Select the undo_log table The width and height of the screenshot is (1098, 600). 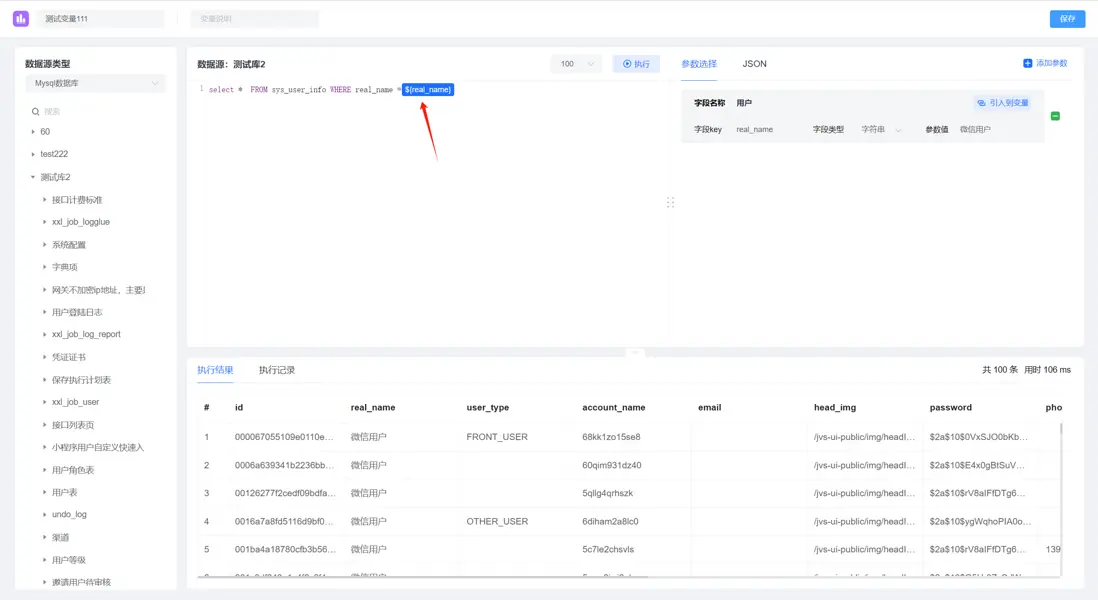69,515
